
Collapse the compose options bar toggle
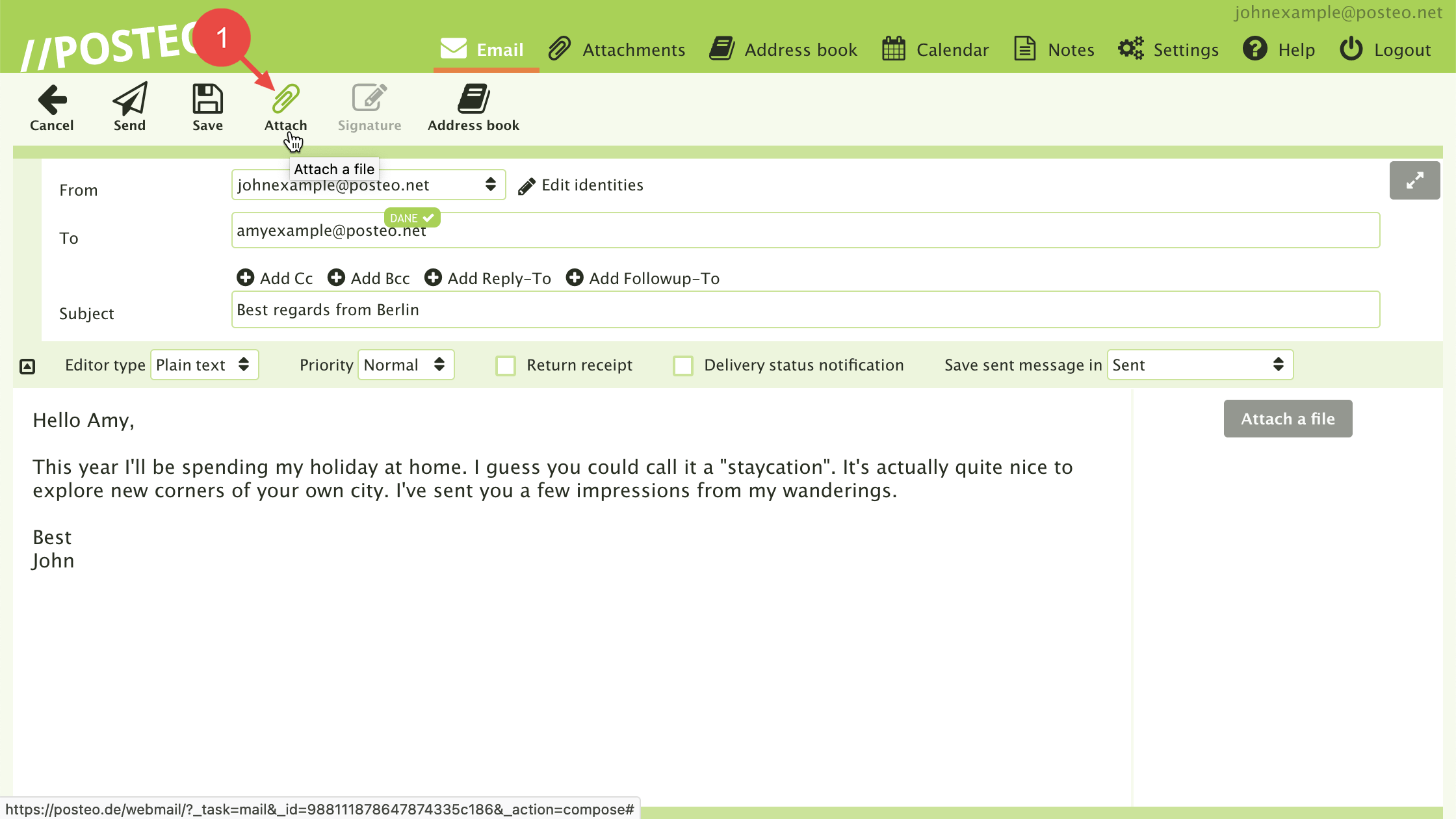[x=27, y=366]
